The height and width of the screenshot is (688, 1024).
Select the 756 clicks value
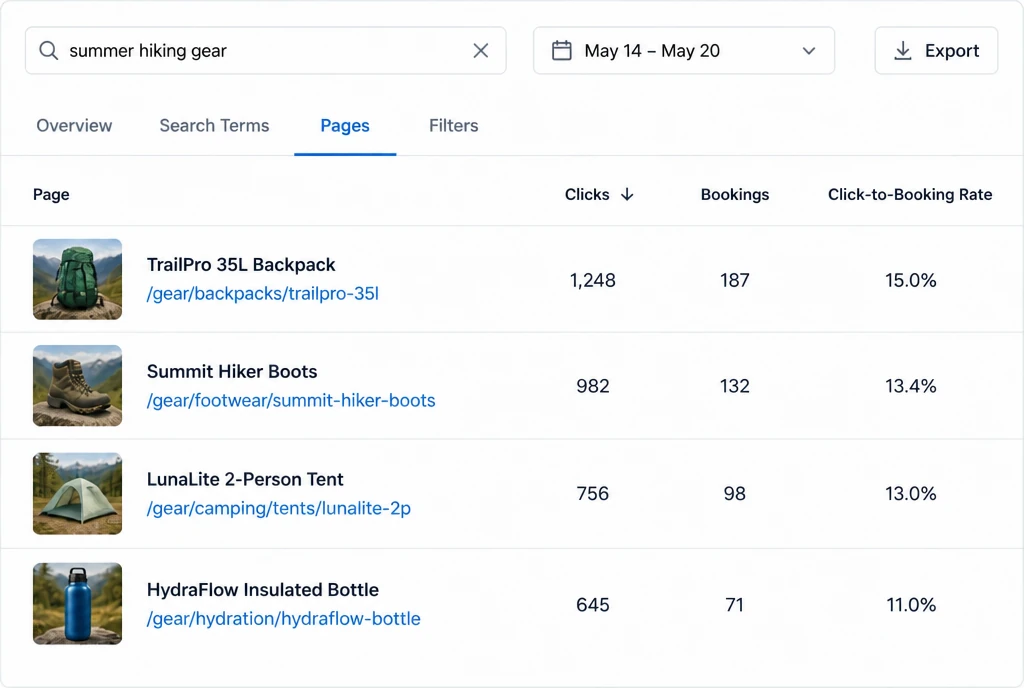[592, 493]
